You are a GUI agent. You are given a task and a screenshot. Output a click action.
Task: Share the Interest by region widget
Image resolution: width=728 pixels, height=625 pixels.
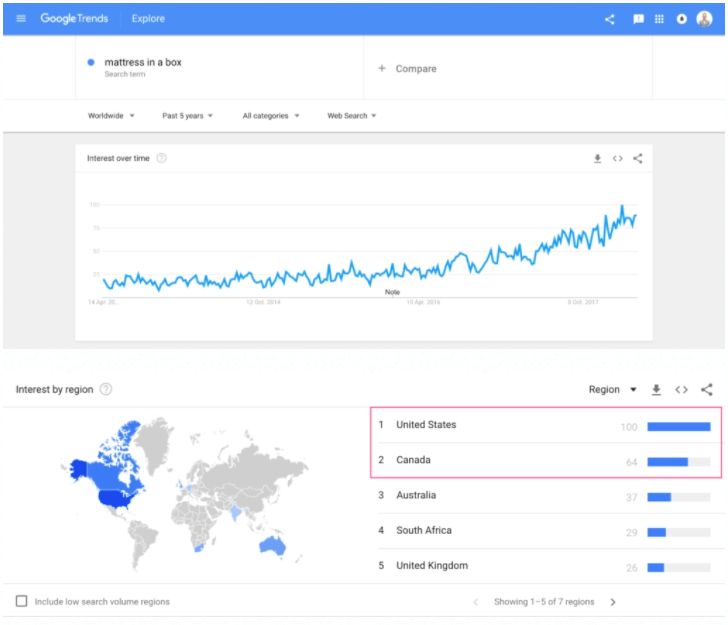coord(707,390)
